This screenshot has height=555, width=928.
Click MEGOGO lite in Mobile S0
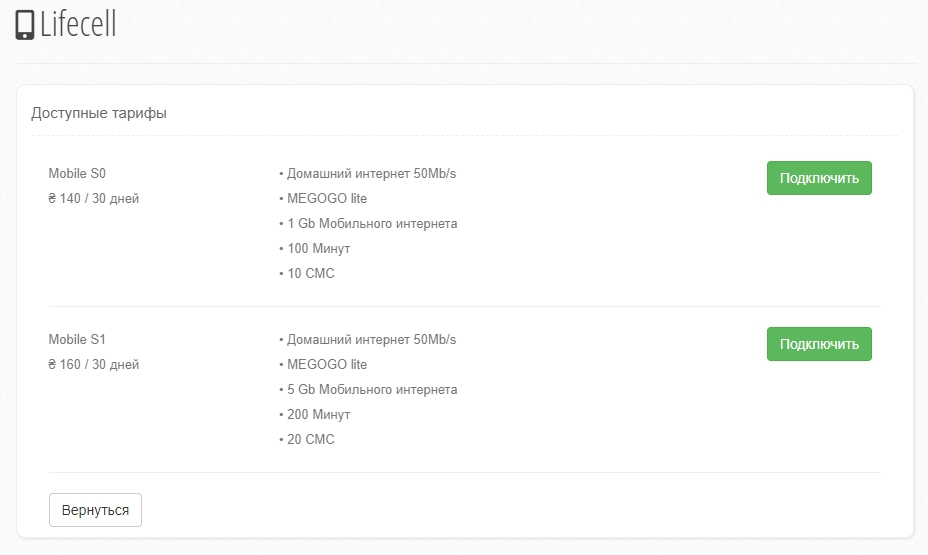325,198
